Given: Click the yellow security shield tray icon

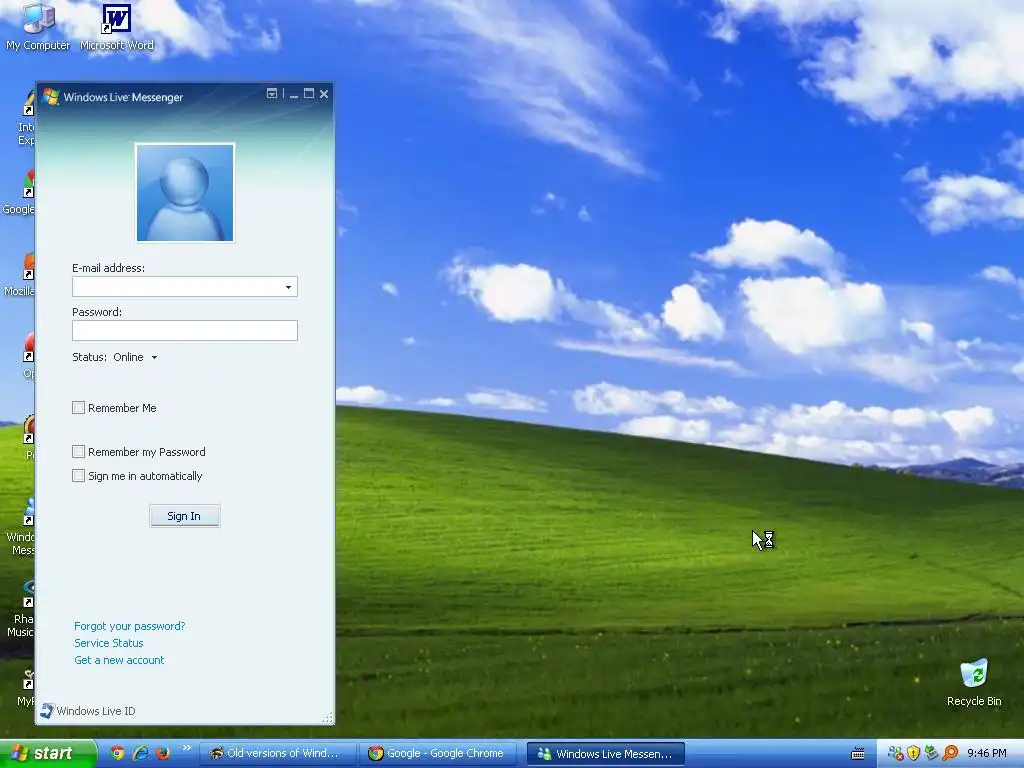Looking at the screenshot, I should pyautogui.click(x=913, y=754).
